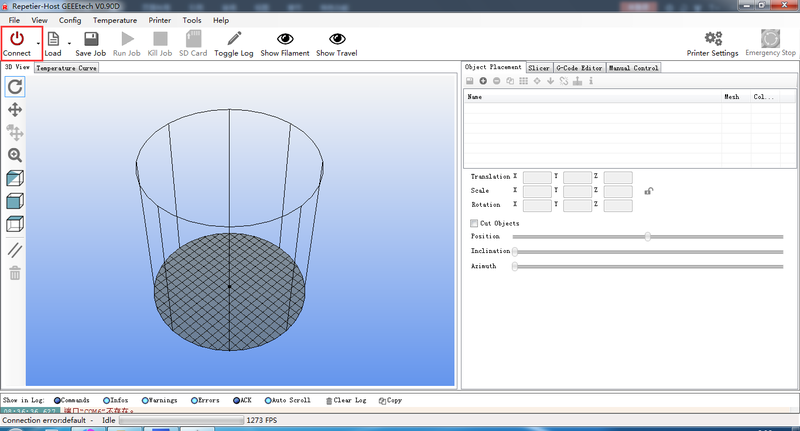Click the Load file icon
Screen dimensions: 800x431
coord(53,39)
